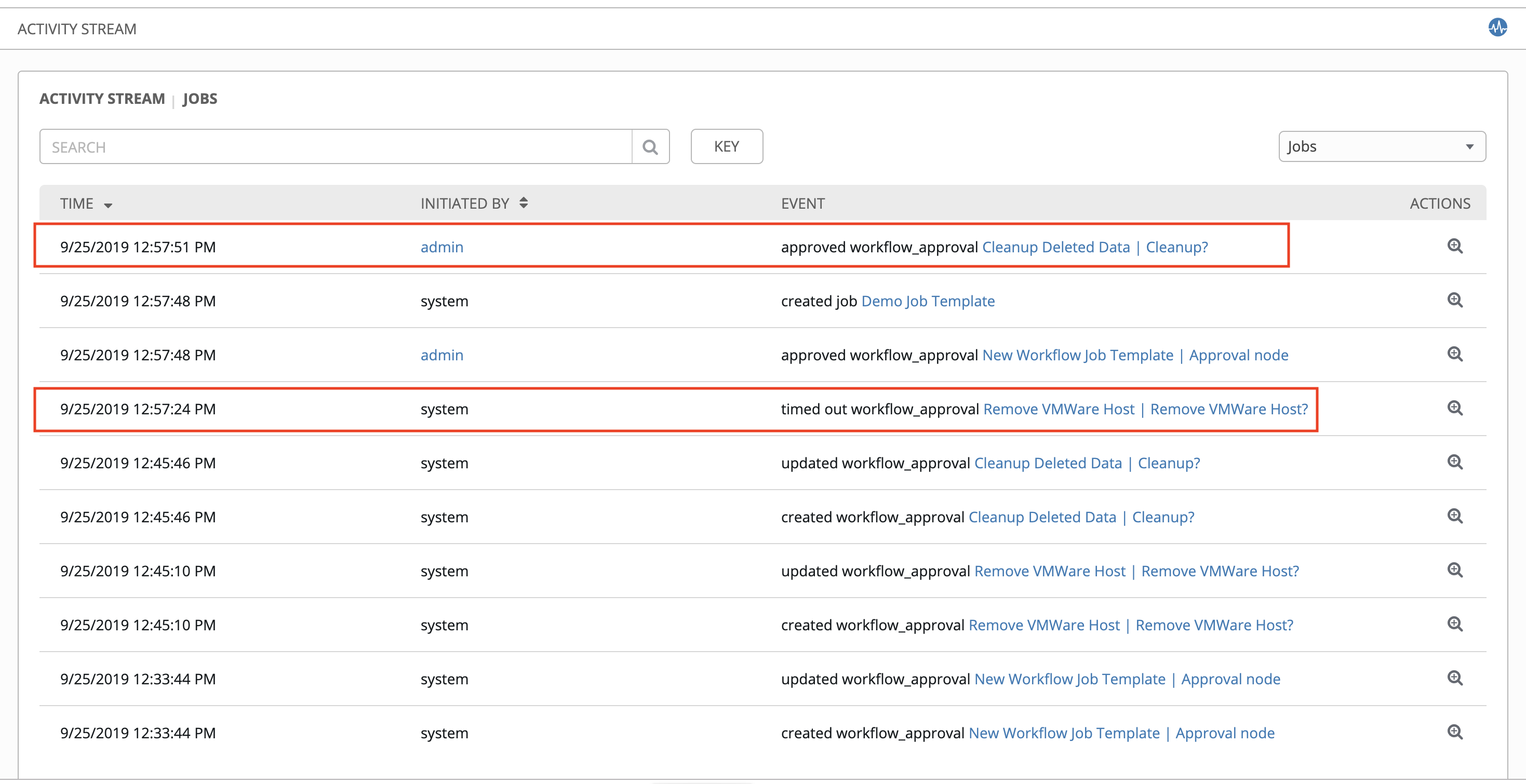Screen dimensions: 1526x784
Task: Select timestamp 9/25/2019 12:57:51 PM
Action: (138, 247)
